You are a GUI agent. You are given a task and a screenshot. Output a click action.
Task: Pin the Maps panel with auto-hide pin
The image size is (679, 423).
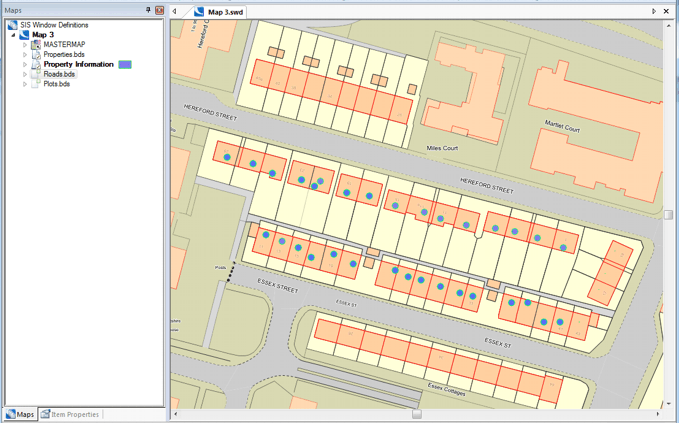(x=148, y=10)
